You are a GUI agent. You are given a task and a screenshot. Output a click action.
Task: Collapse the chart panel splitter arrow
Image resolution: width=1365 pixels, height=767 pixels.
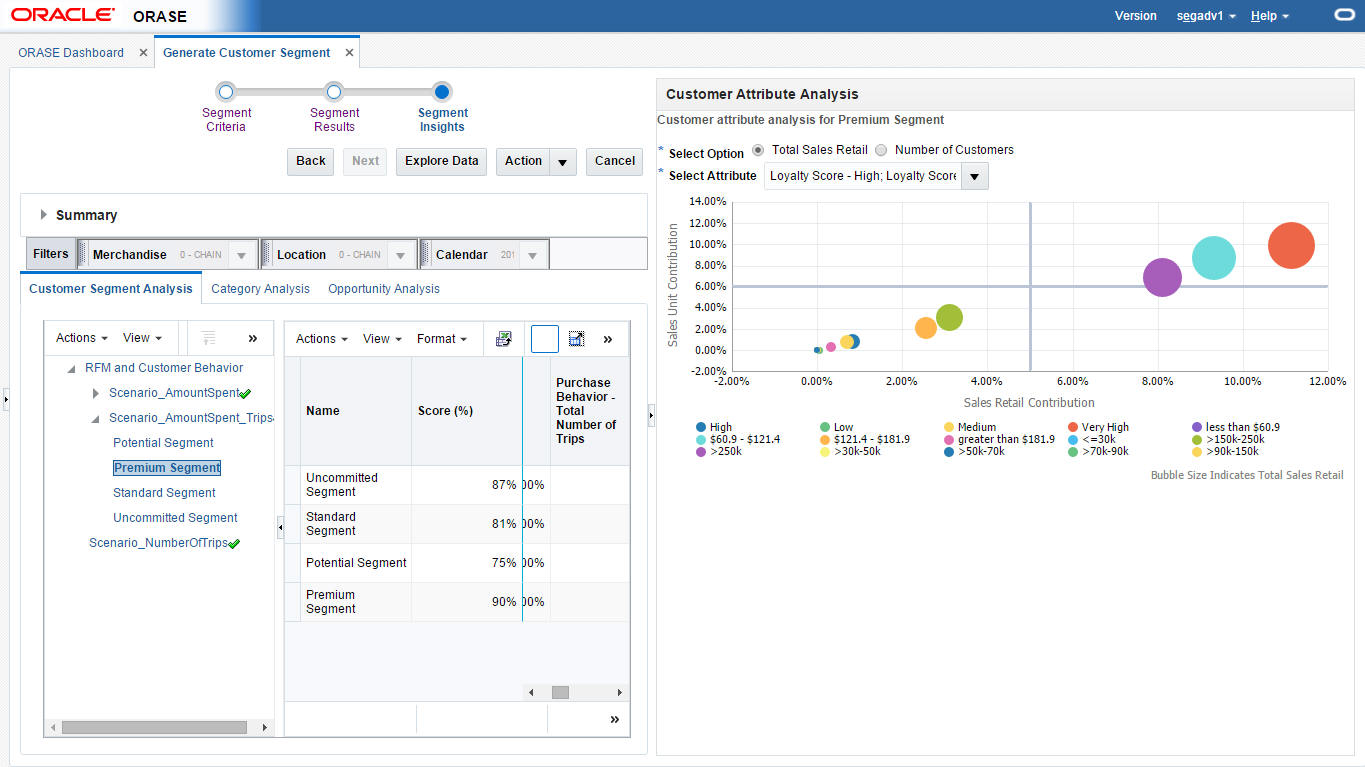click(x=652, y=414)
